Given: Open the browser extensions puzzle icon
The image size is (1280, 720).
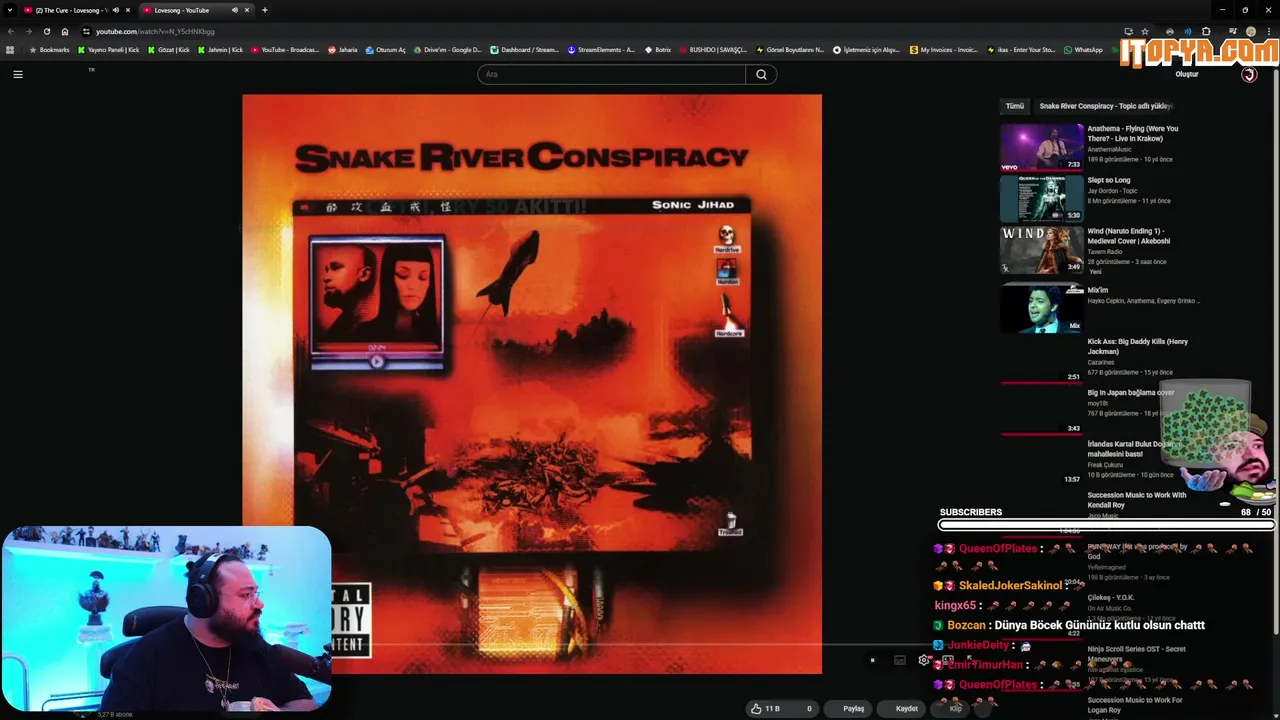Looking at the screenshot, I should point(1206,31).
